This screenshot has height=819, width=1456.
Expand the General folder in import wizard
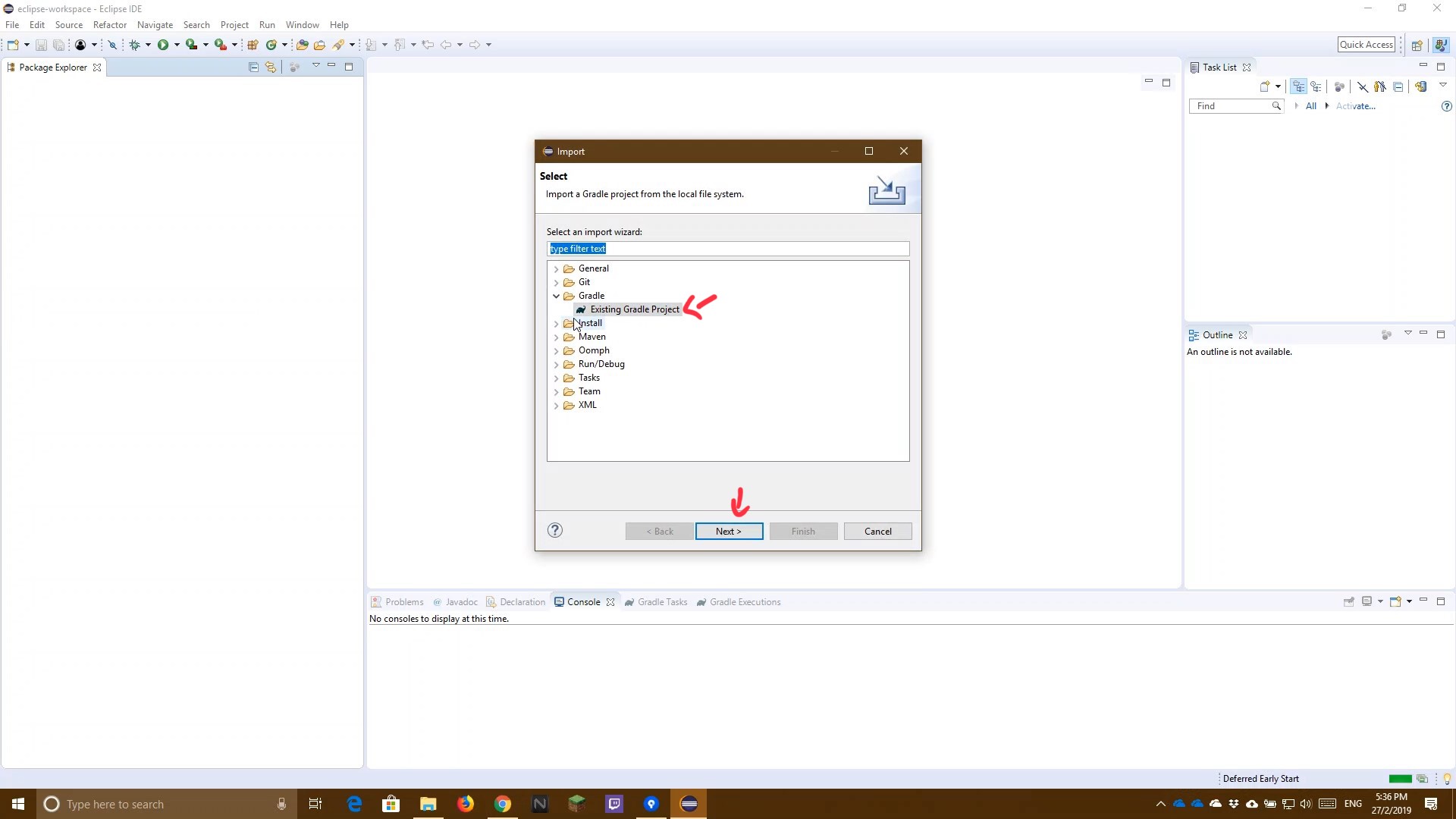coord(557,268)
